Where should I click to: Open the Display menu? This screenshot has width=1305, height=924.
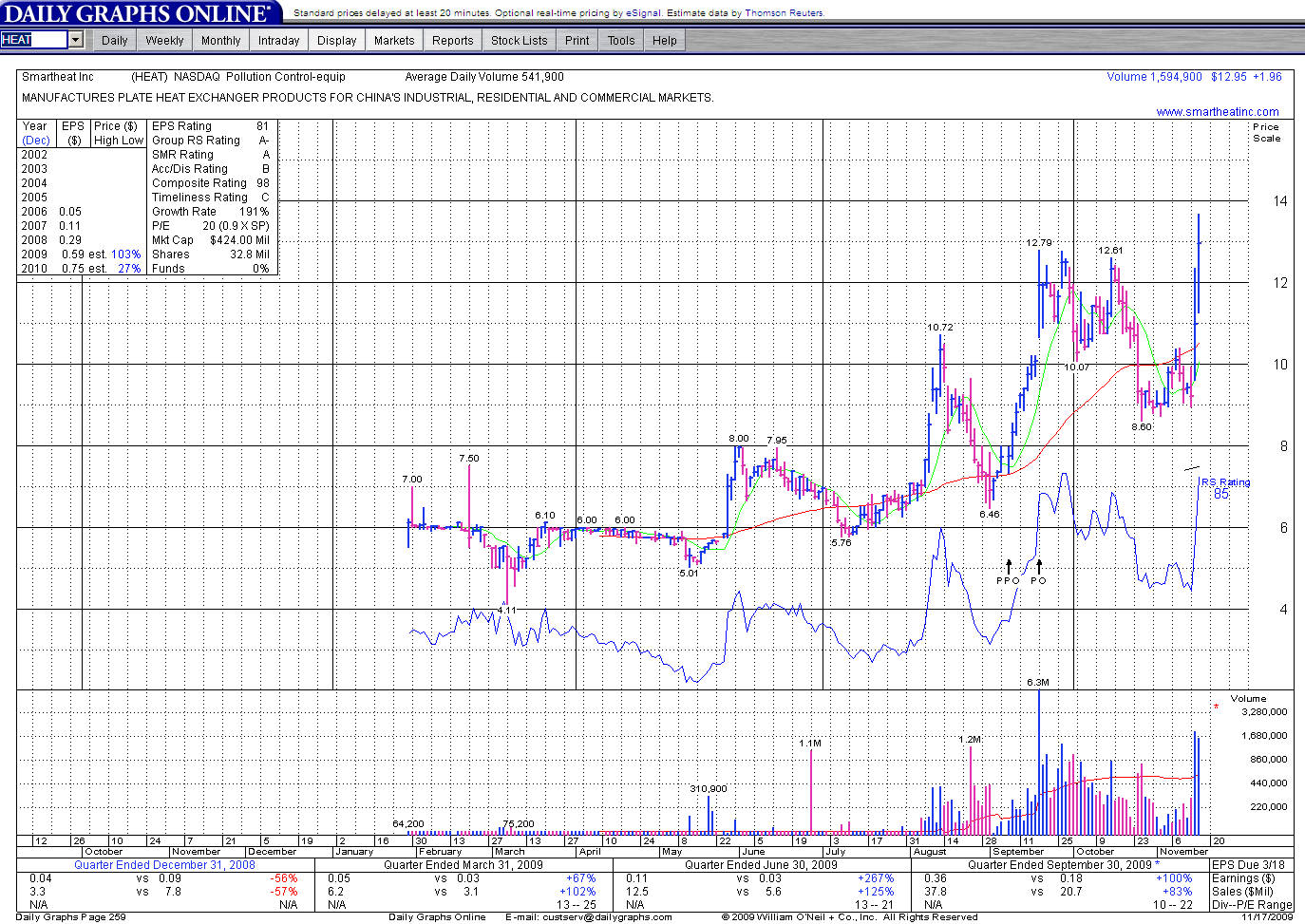pyautogui.click(x=336, y=41)
